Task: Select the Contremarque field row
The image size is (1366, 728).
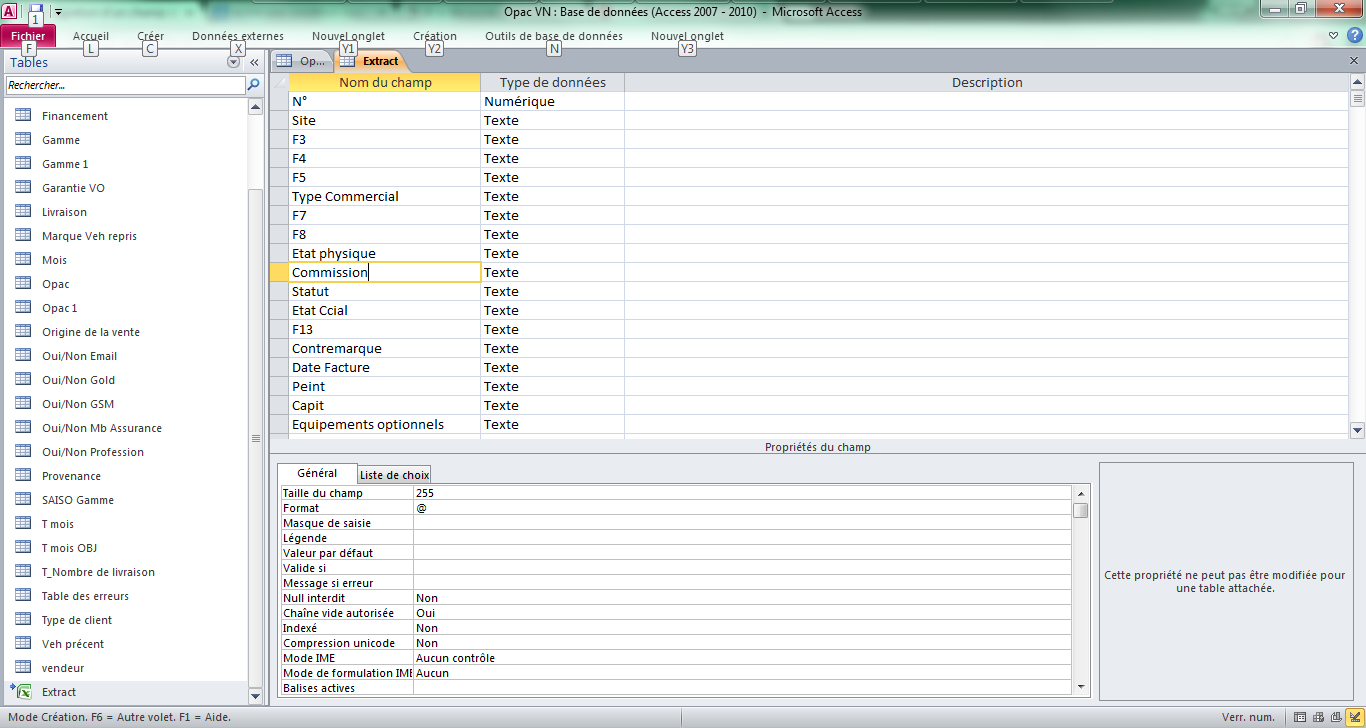Action: click(385, 348)
